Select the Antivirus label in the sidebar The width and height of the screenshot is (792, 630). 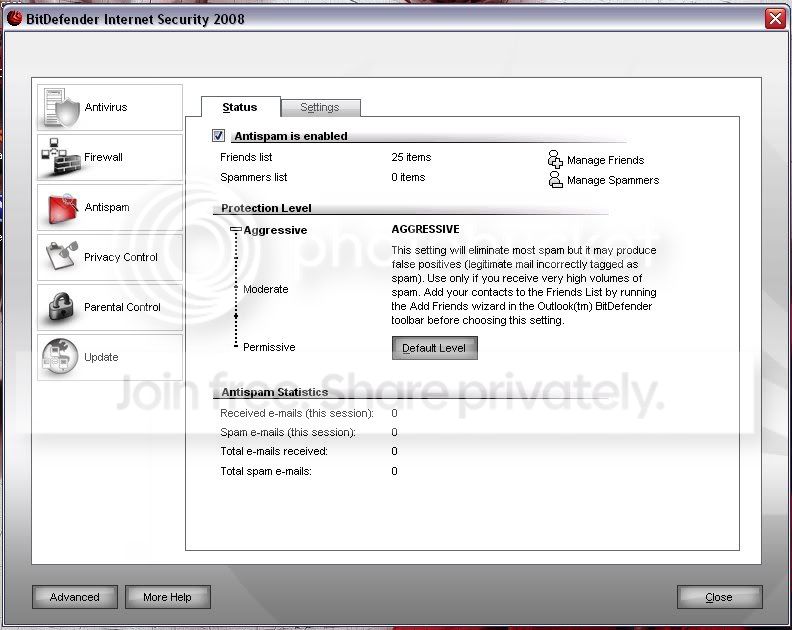tap(106, 107)
